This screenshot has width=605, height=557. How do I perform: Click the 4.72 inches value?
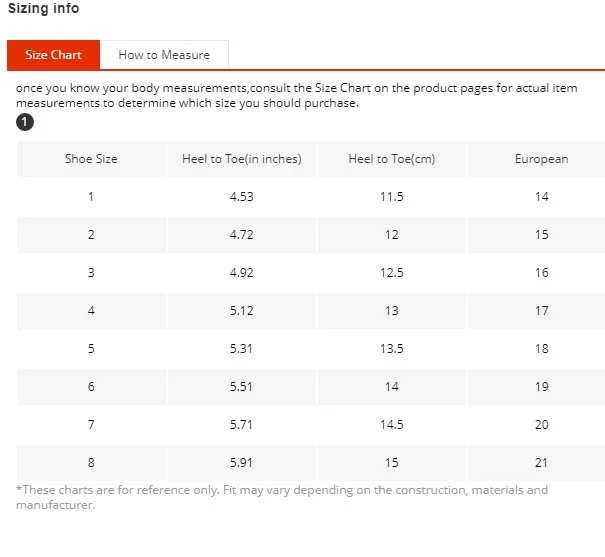(242, 235)
